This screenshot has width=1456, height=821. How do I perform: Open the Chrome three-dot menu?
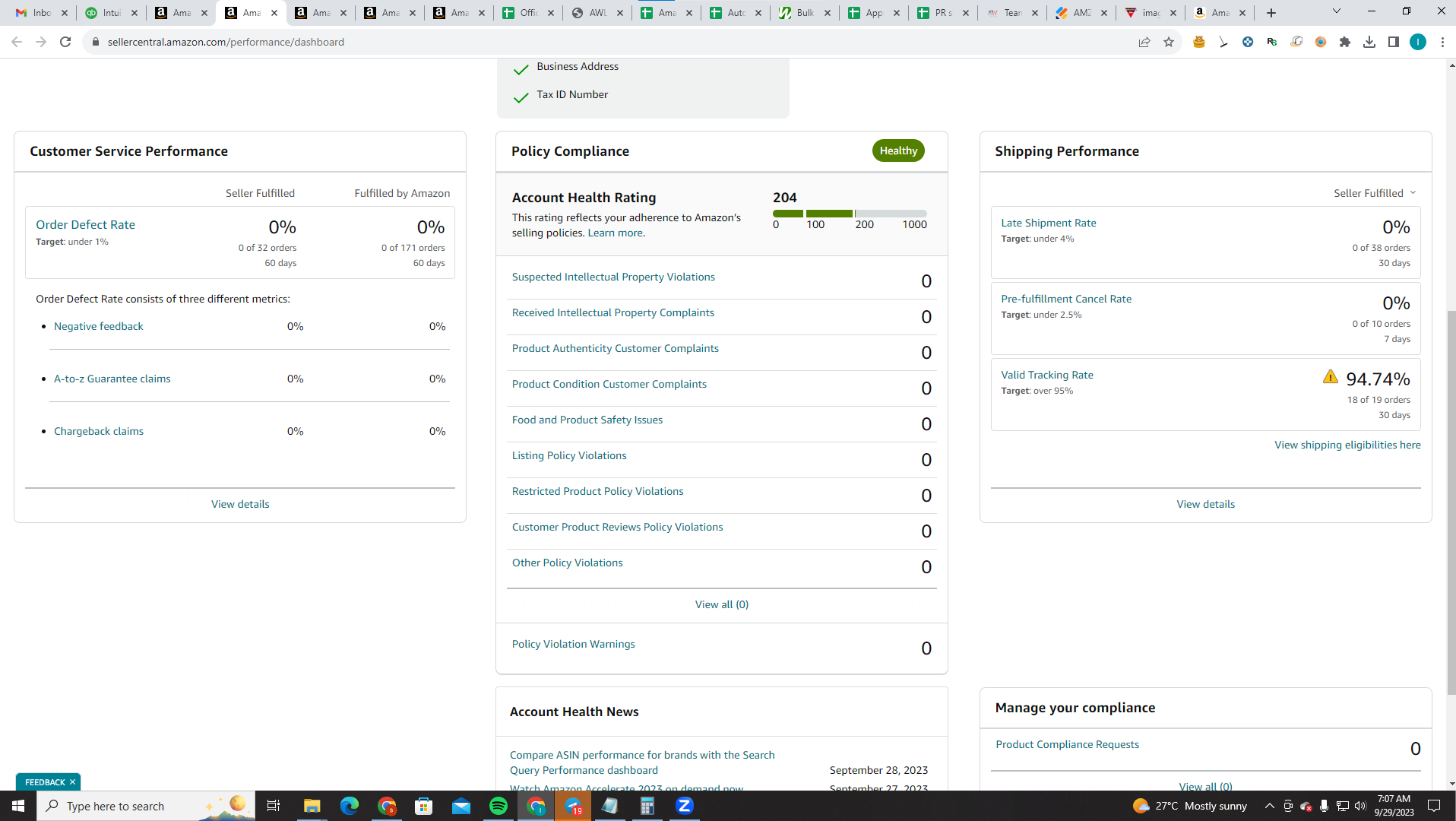[1442, 42]
